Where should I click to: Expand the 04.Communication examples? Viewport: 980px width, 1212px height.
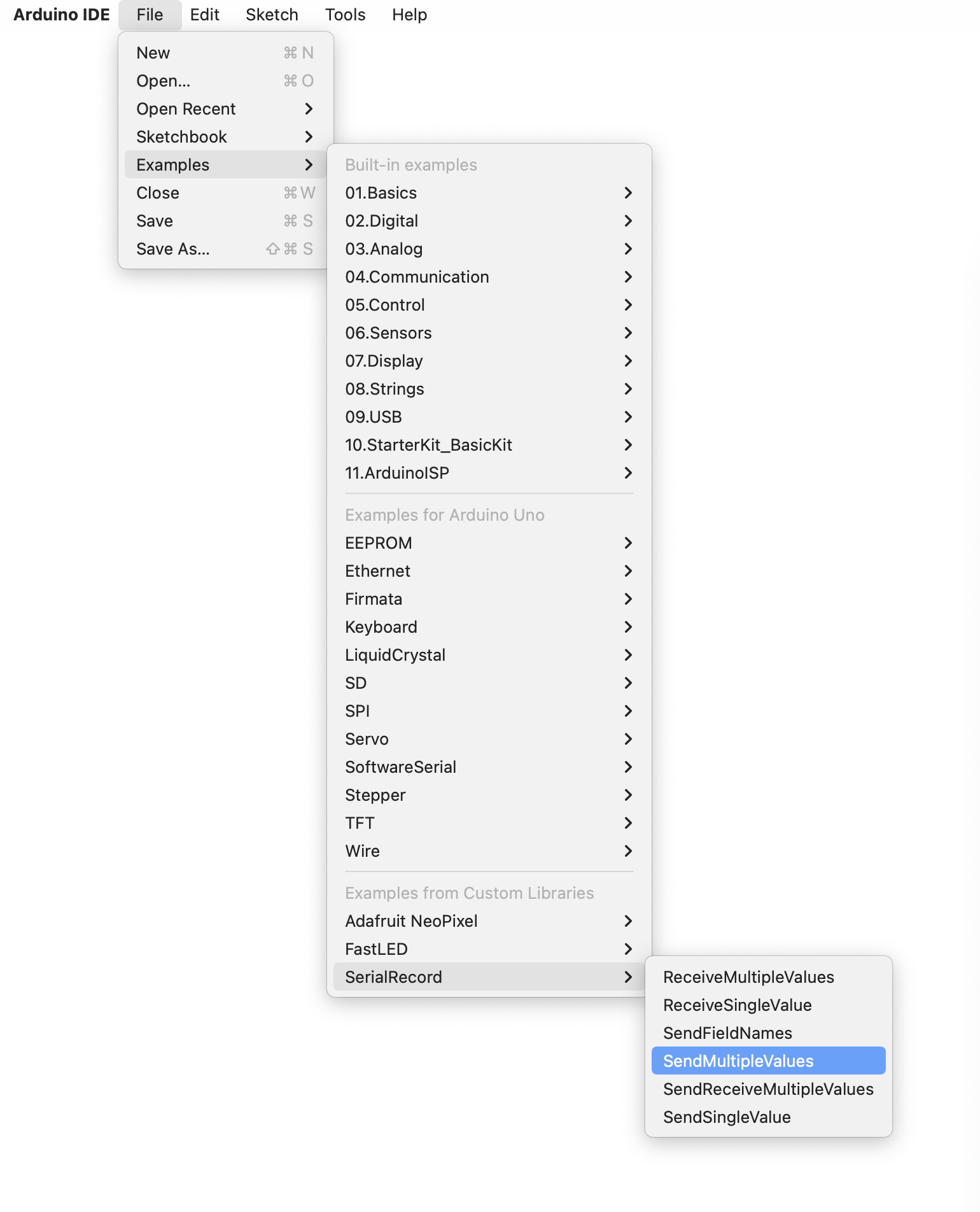(489, 277)
